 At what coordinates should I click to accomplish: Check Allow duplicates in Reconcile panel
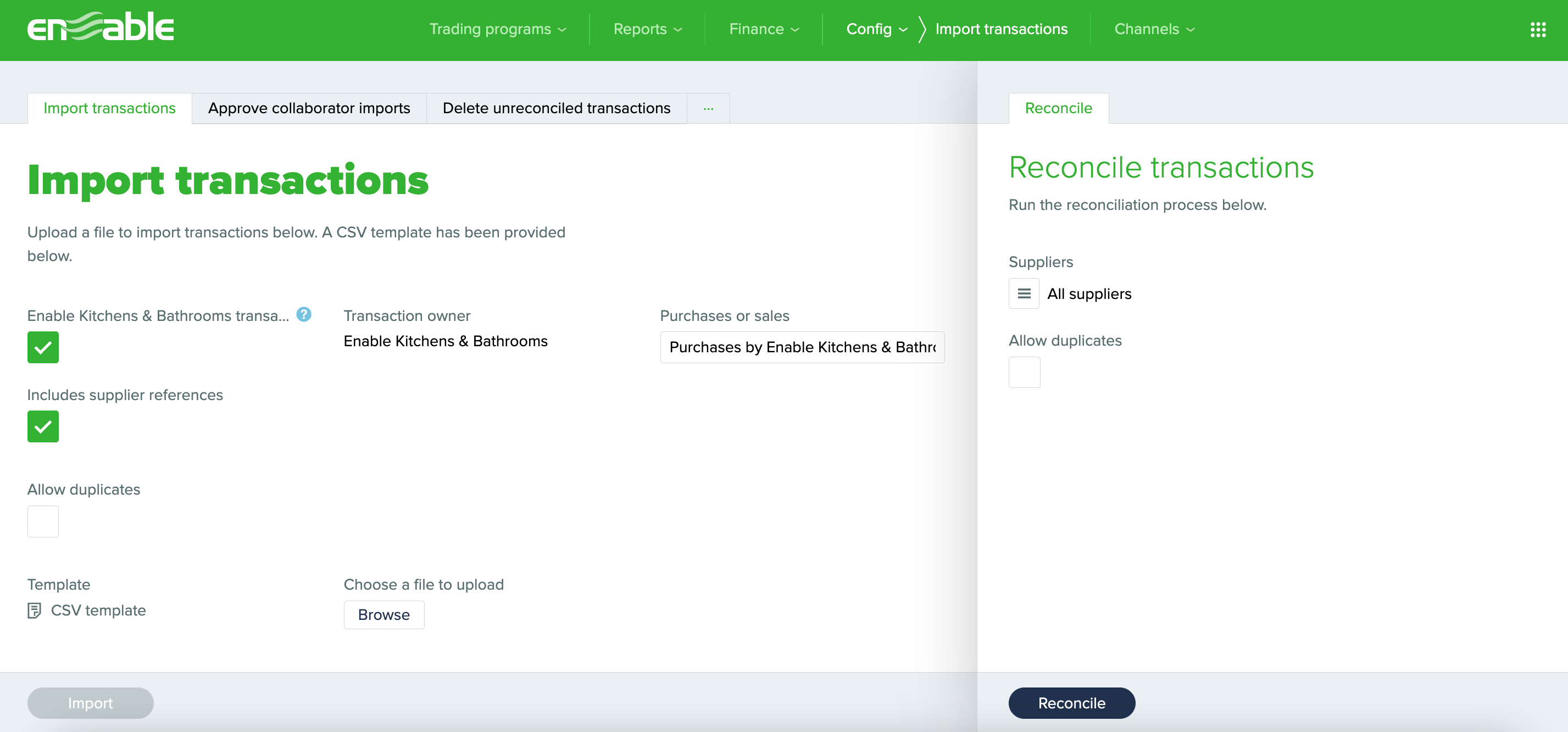coord(1025,372)
